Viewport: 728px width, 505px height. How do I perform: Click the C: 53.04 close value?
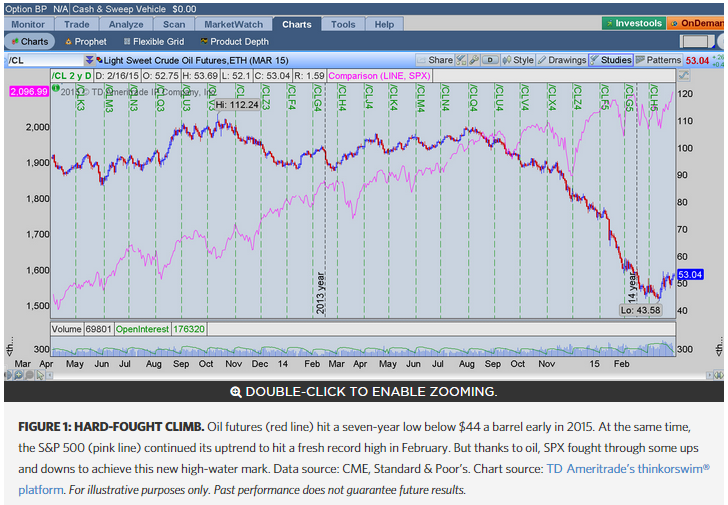pos(273,76)
